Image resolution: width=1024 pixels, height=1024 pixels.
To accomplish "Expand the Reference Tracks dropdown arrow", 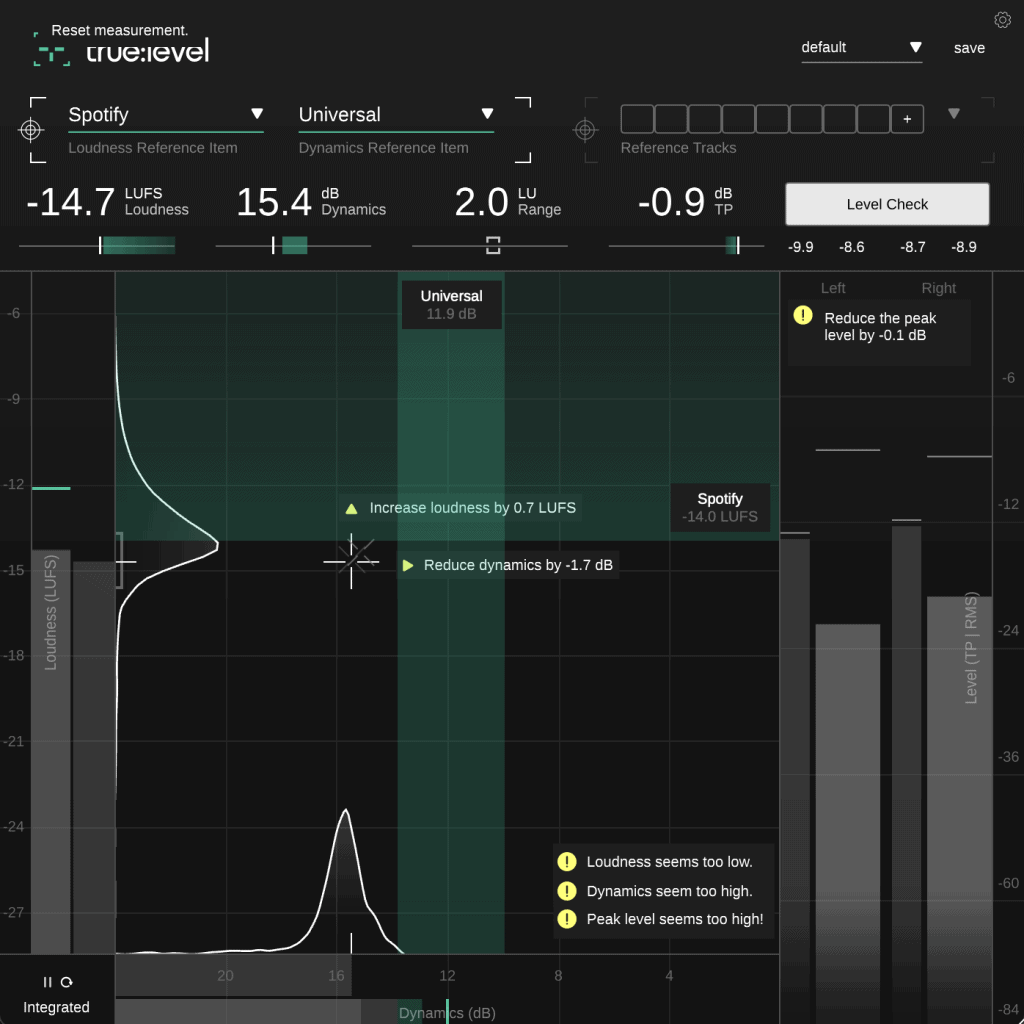I will click(x=953, y=114).
